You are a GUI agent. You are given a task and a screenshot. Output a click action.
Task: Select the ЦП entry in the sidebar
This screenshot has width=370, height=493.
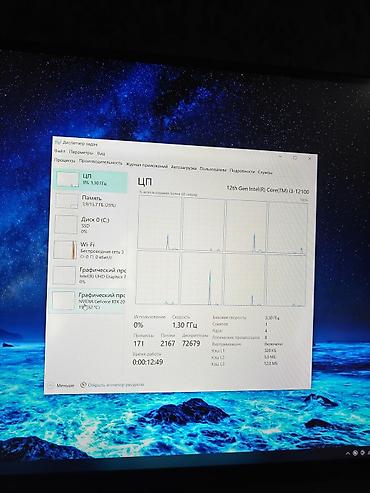[x=91, y=180]
